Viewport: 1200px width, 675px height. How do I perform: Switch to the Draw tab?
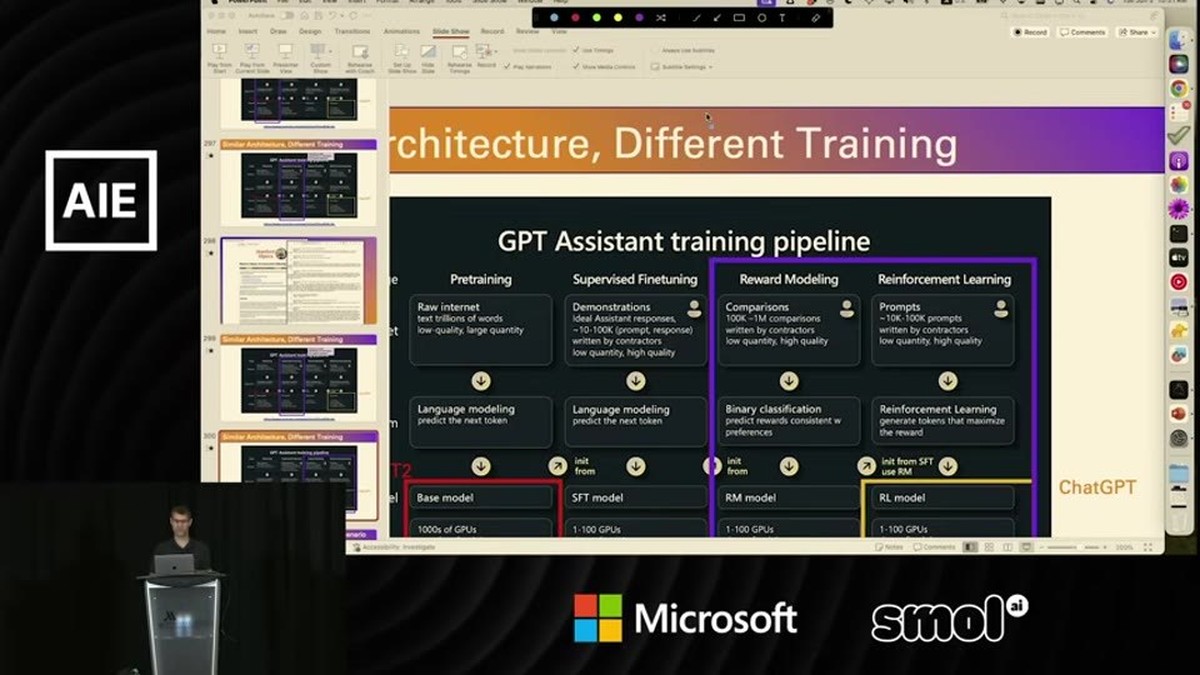278,31
